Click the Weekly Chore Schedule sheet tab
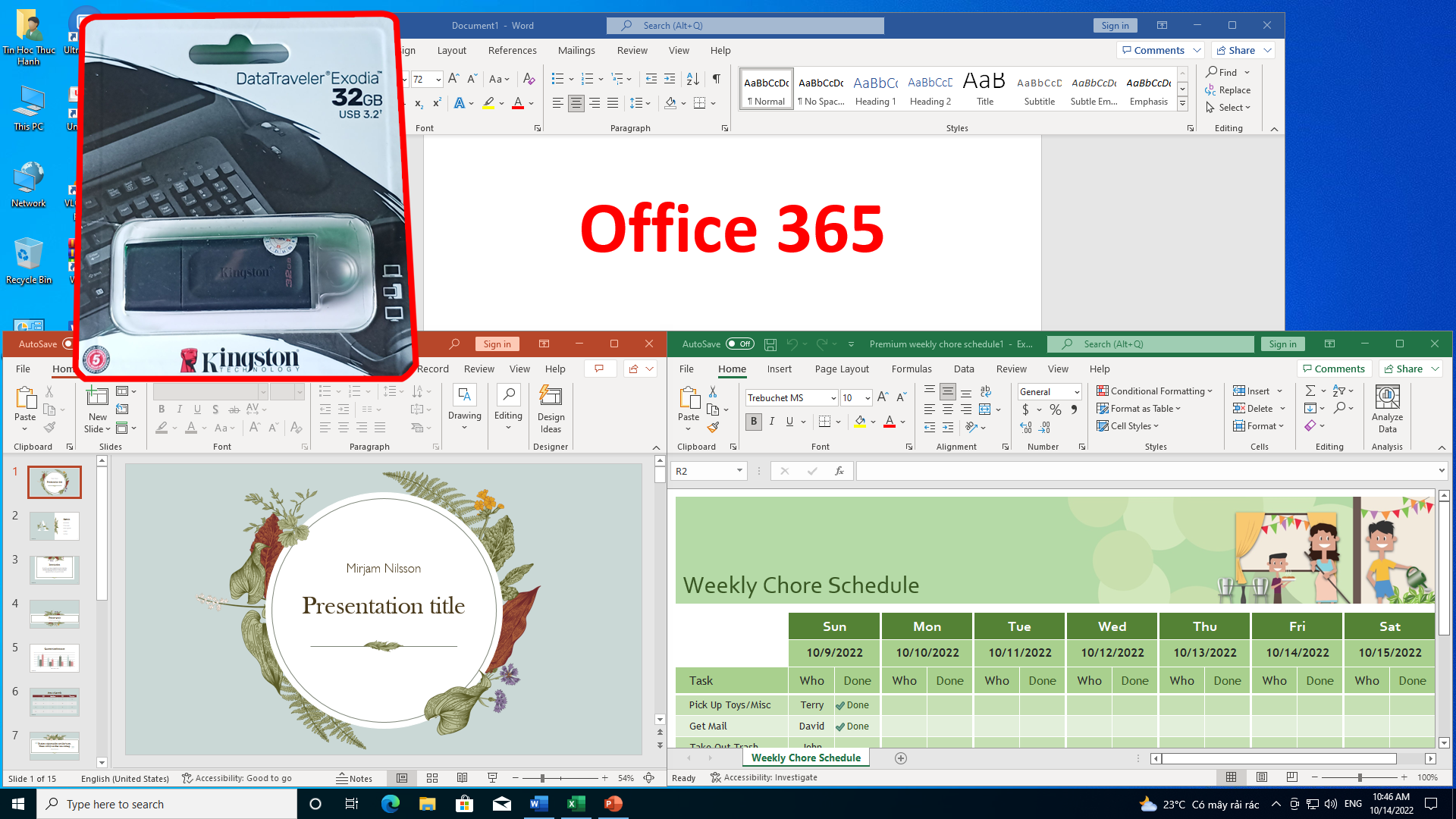 click(x=806, y=758)
